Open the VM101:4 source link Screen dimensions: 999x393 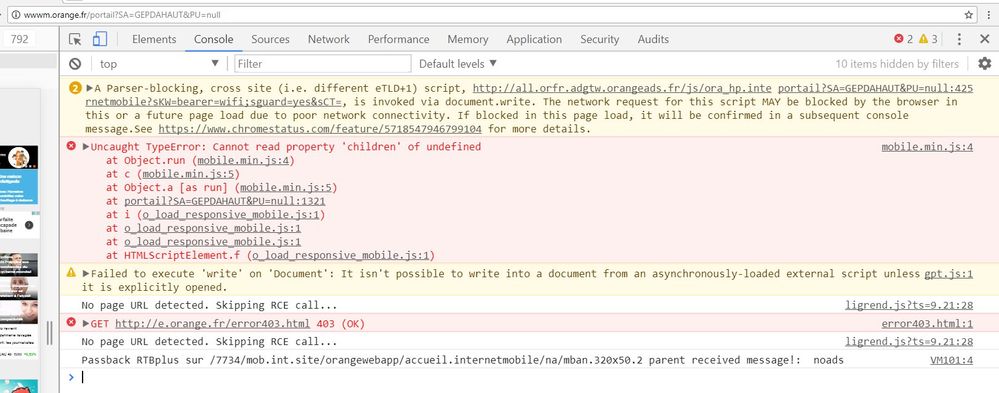click(951, 361)
